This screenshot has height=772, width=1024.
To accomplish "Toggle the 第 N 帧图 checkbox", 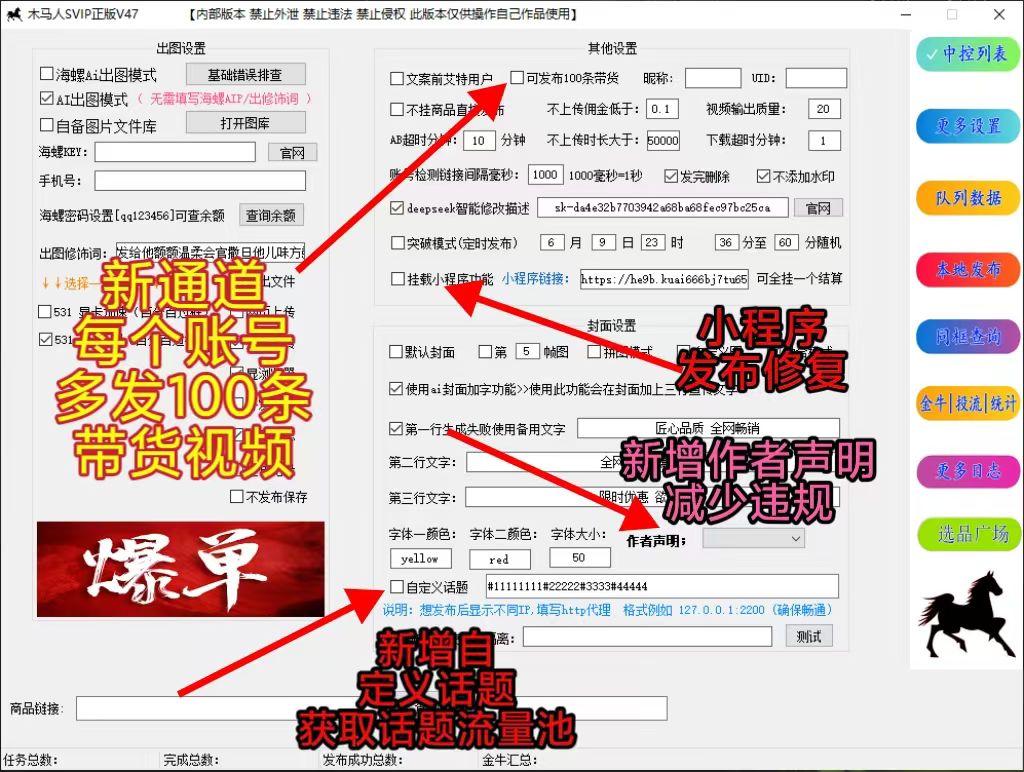I will (x=485, y=351).
